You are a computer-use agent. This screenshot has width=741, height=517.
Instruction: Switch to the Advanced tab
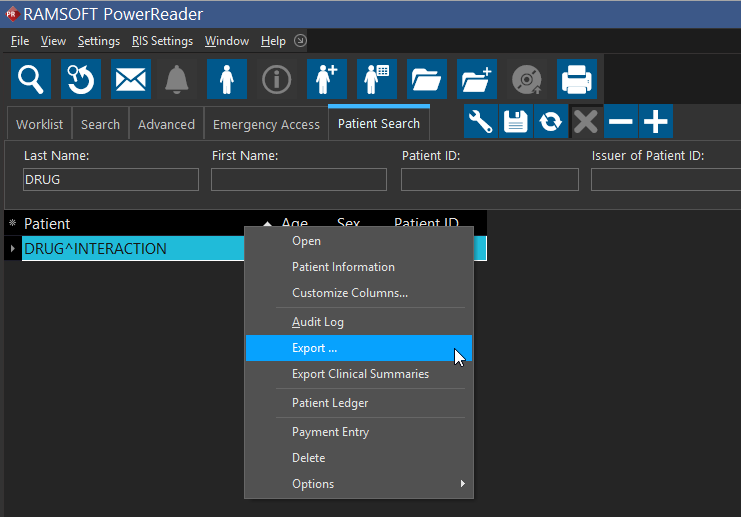(x=166, y=124)
